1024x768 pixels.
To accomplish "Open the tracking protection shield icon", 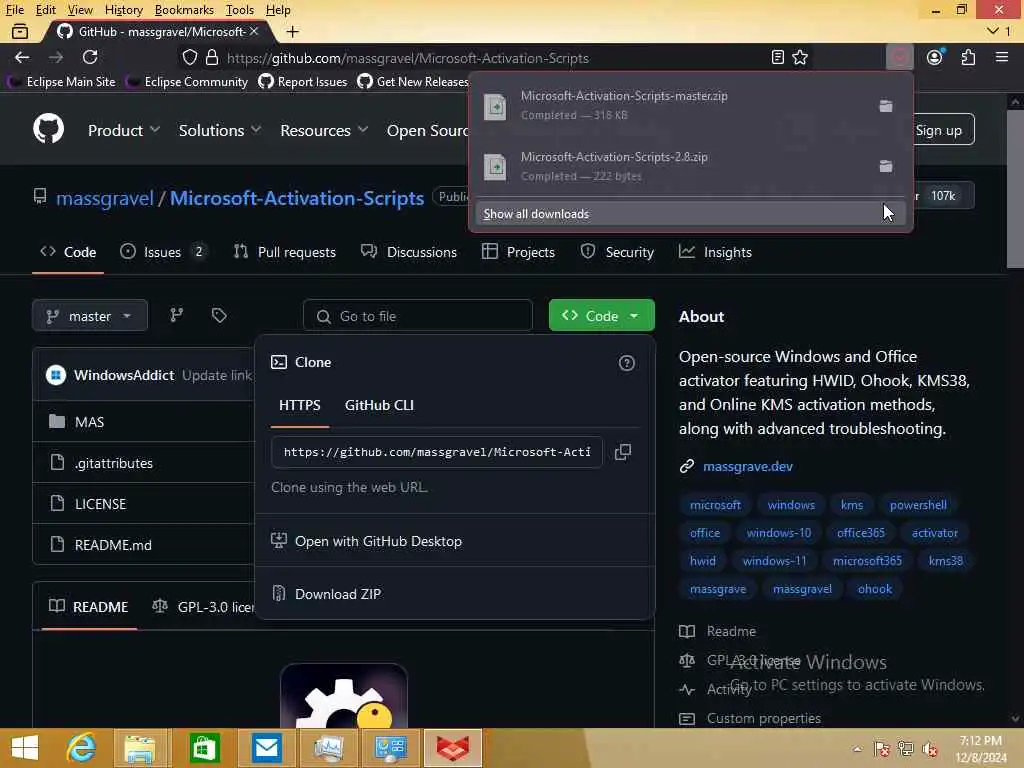I will click(x=189, y=57).
